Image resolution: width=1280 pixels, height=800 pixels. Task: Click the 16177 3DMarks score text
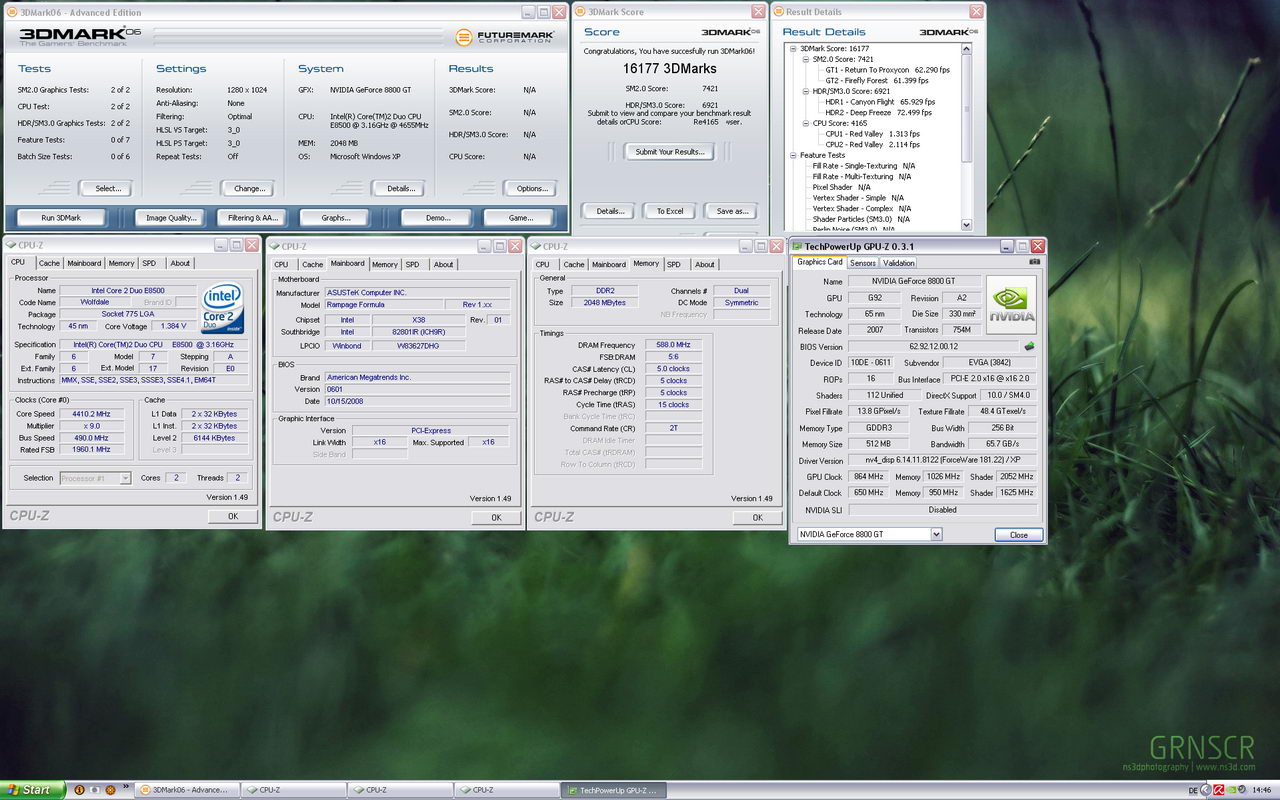(x=670, y=71)
